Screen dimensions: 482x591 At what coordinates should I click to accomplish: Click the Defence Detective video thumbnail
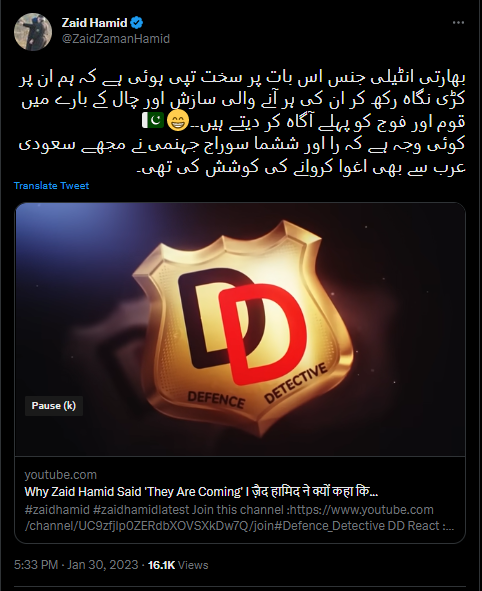[240, 329]
